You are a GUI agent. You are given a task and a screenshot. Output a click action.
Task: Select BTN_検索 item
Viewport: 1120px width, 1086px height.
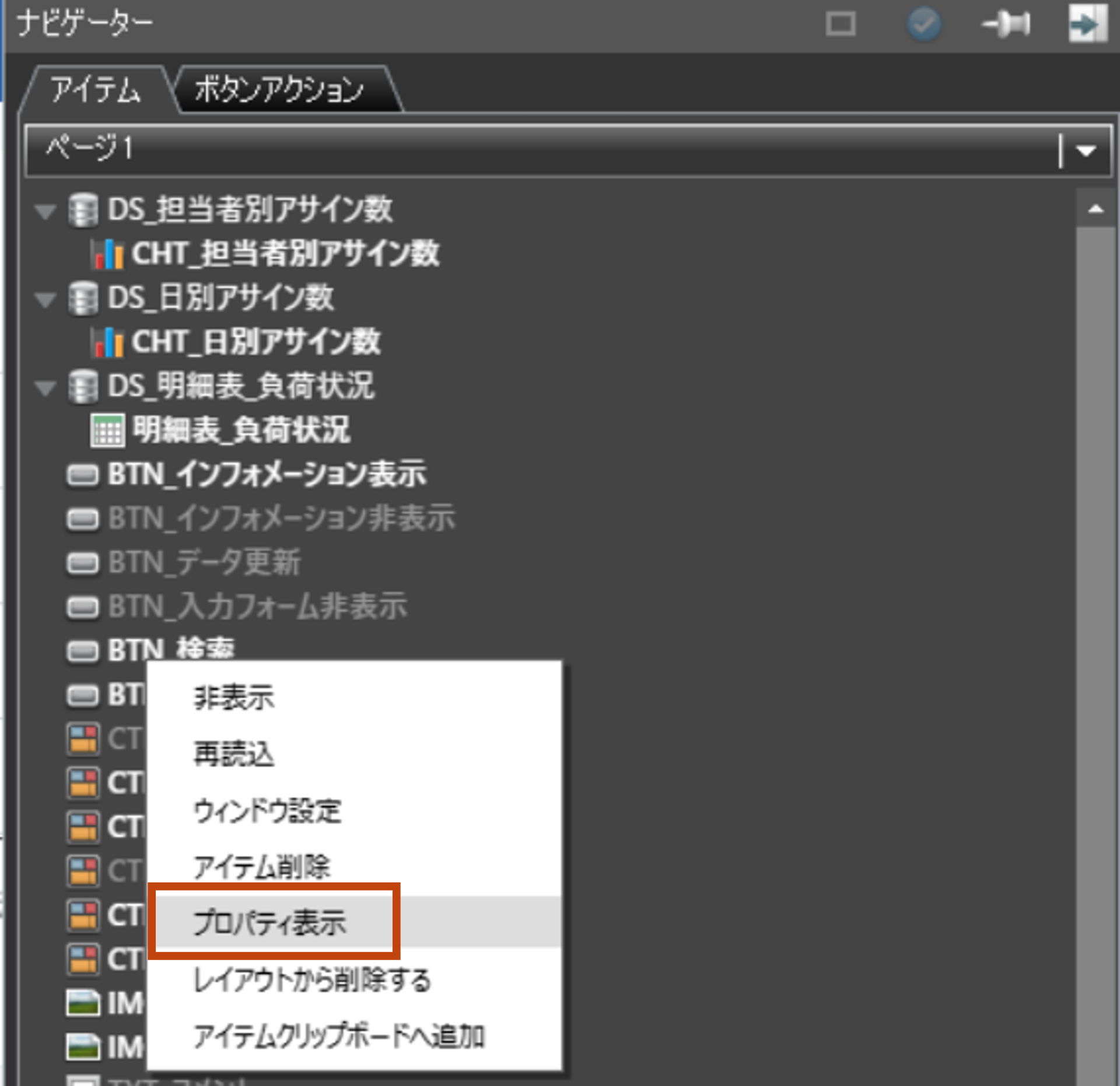point(171,649)
